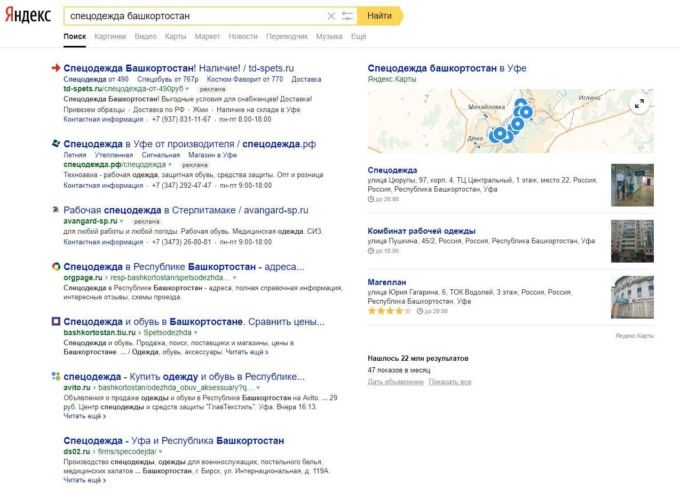Screen dimensions: 680x492
Task: Click the td-spets.ru favicon
Action: (56, 68)
